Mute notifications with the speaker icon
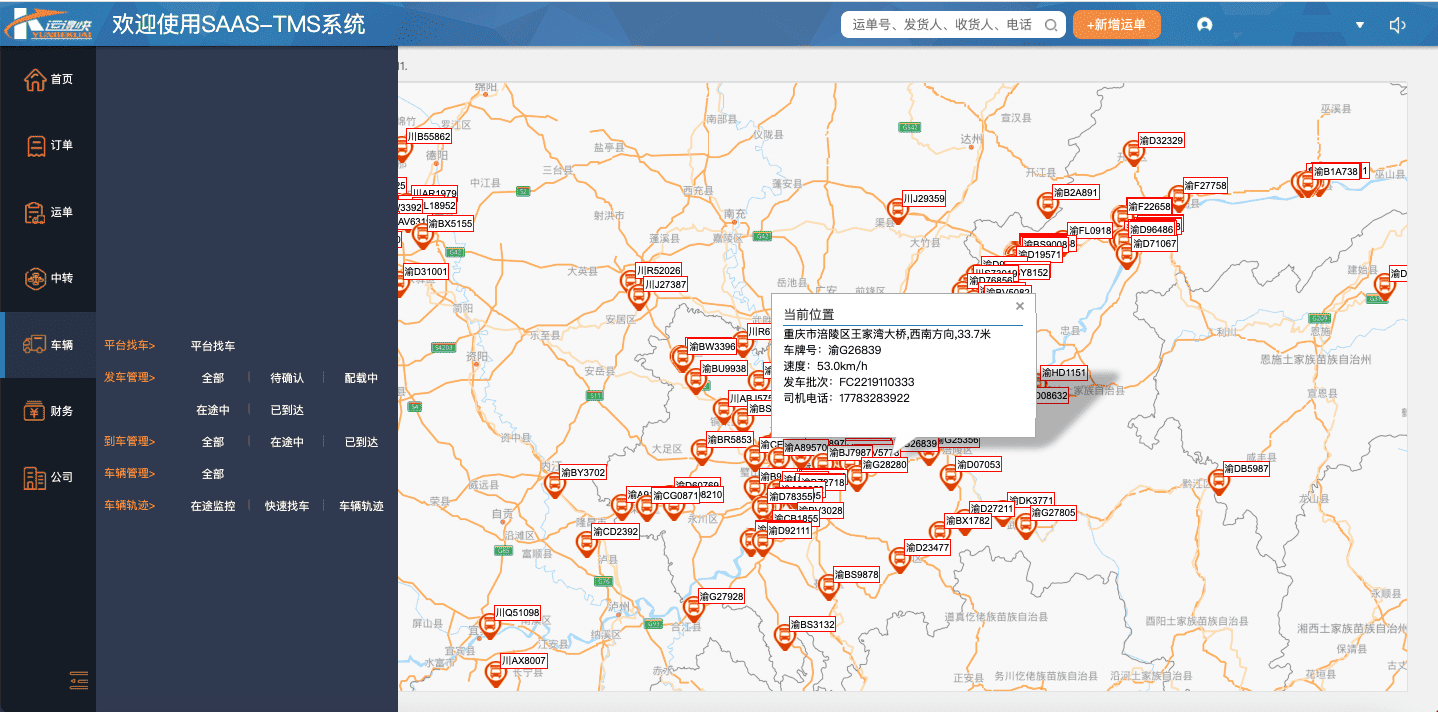This screenshot has width=1438, height=712. pos(1398,25)
